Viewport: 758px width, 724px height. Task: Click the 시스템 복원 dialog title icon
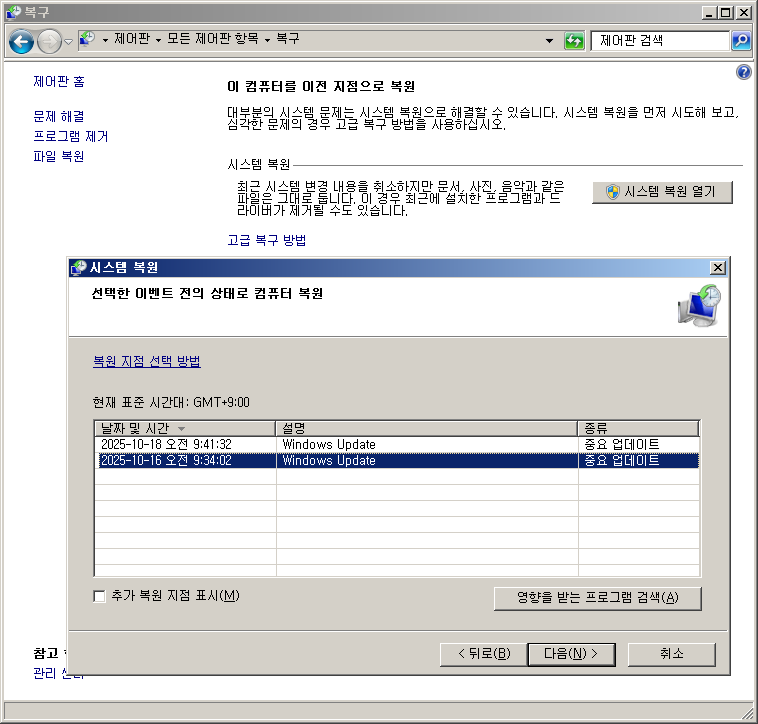point(79,268)
